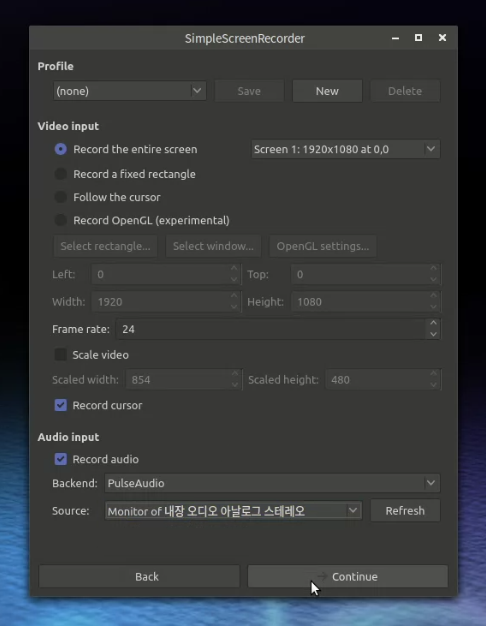Click the Select rectangle... button
This screenshot has width=486, height=626.
(x=105, y=246)
